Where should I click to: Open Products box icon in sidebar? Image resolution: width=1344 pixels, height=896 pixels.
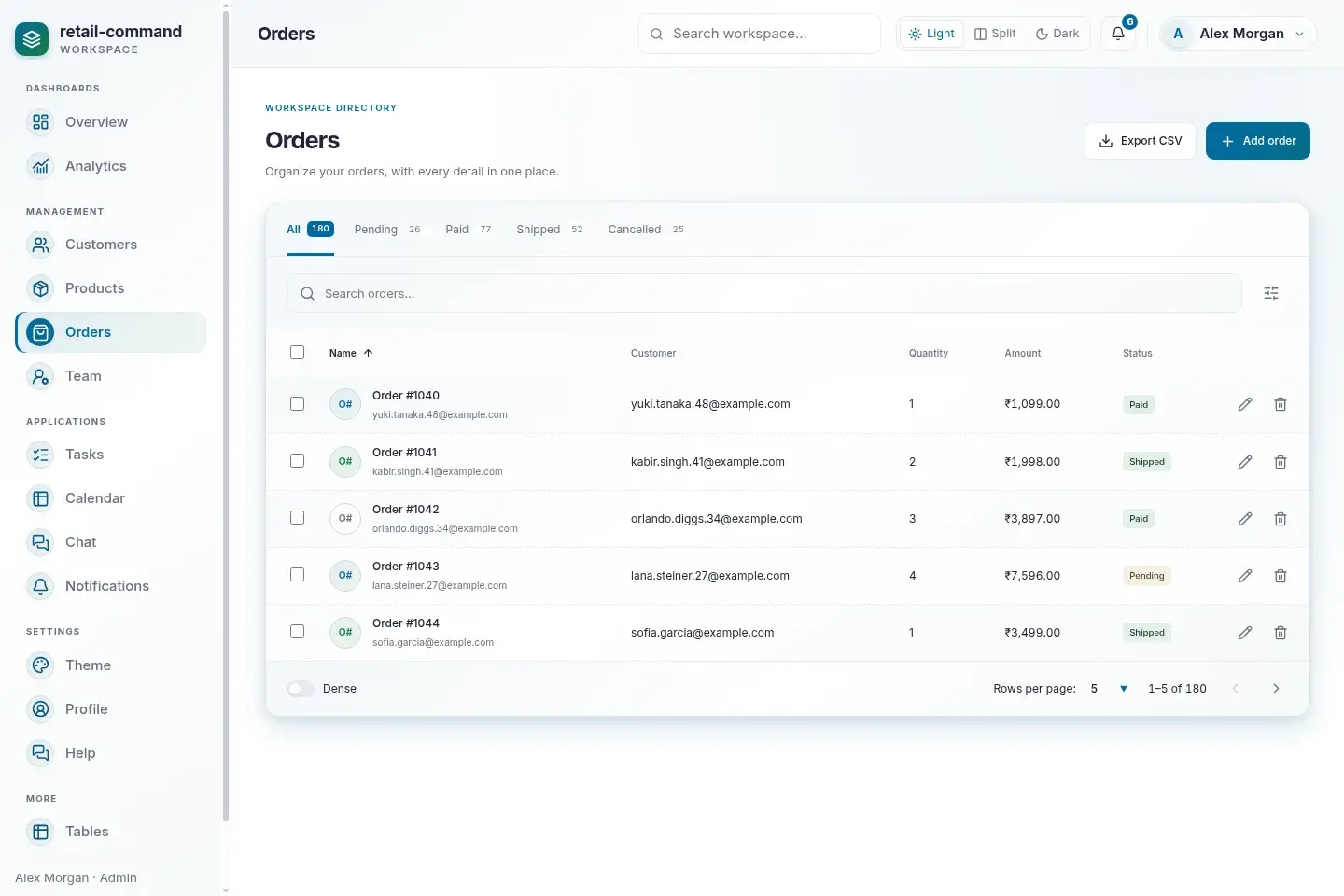tap(40, 288)
